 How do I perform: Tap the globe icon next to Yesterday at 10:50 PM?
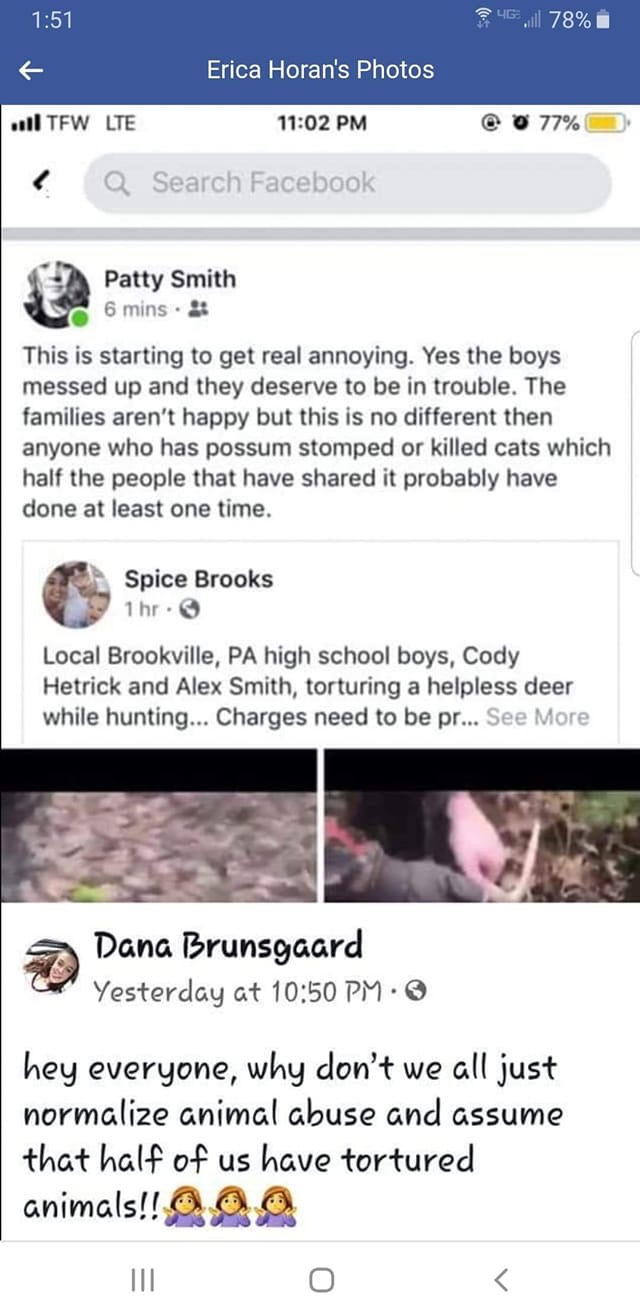(x=420, y=992)
